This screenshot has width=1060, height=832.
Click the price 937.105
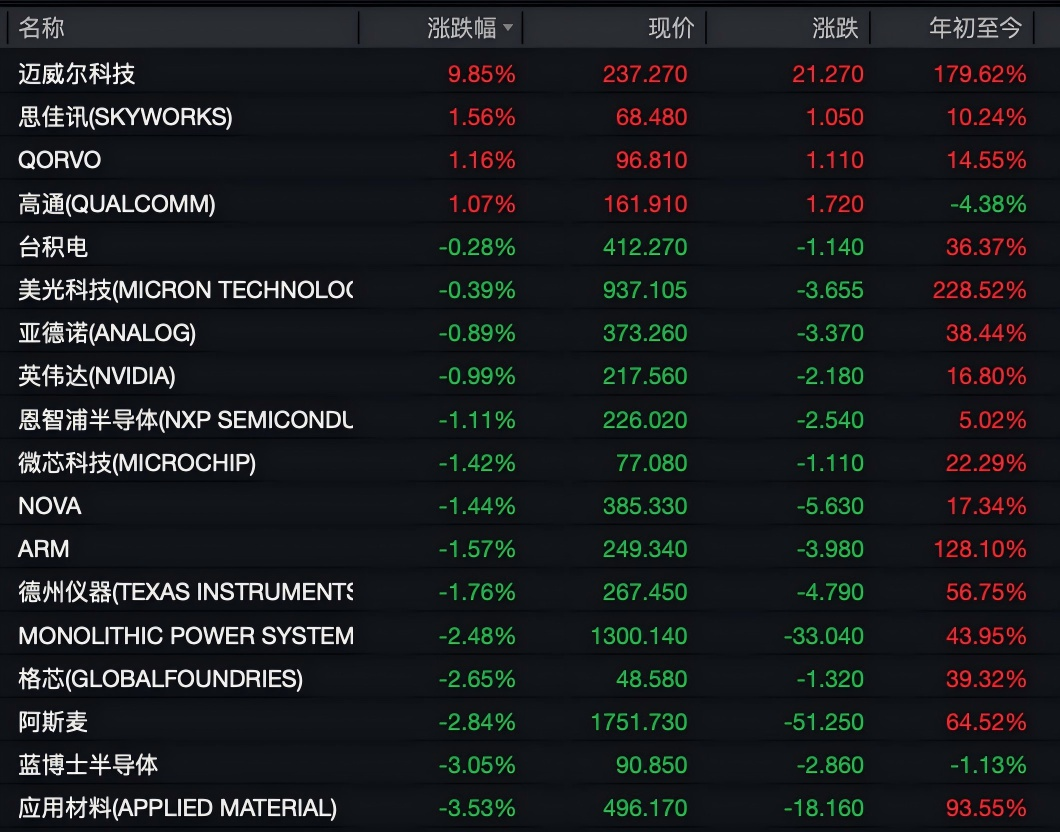tap(645, 290)
